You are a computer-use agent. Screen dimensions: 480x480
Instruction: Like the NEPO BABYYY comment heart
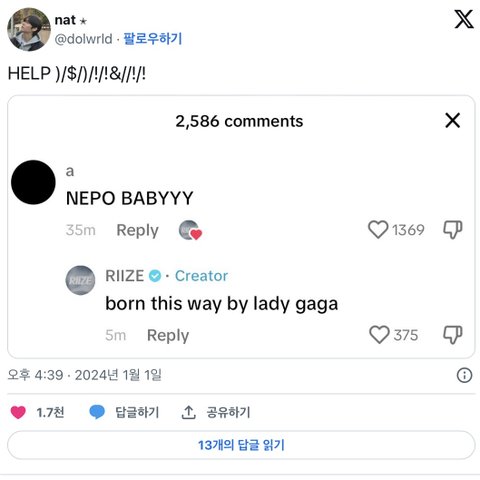click(378, 230)
